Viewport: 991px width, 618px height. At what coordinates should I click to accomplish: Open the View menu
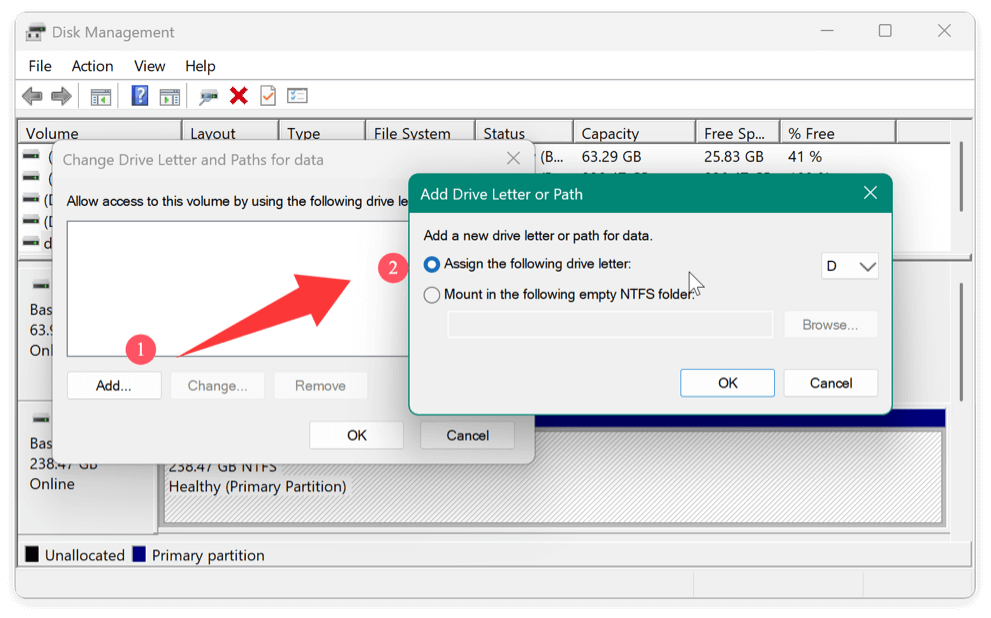pos(149,66)
